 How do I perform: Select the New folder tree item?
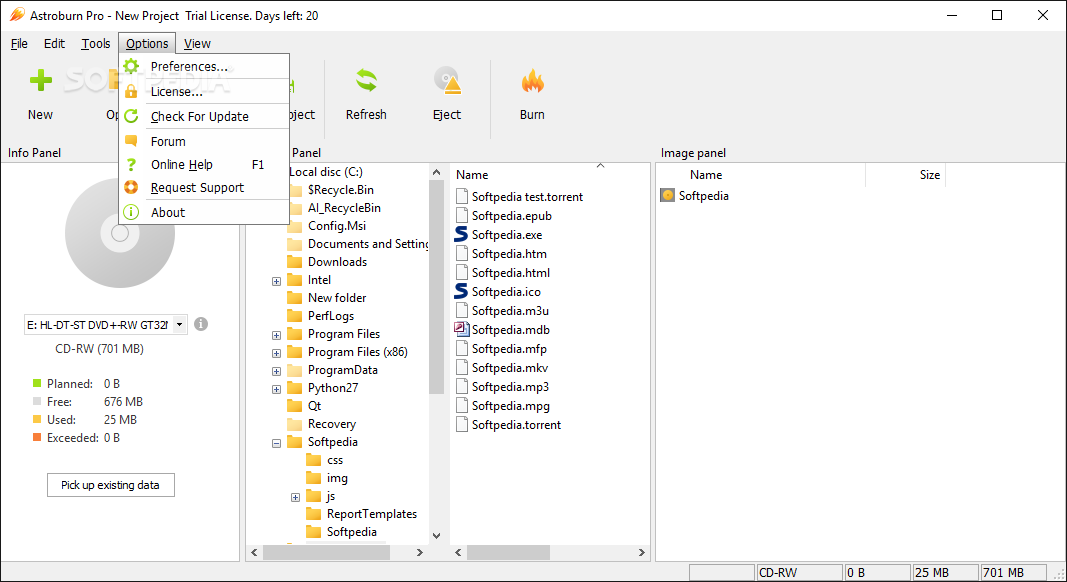337,297
